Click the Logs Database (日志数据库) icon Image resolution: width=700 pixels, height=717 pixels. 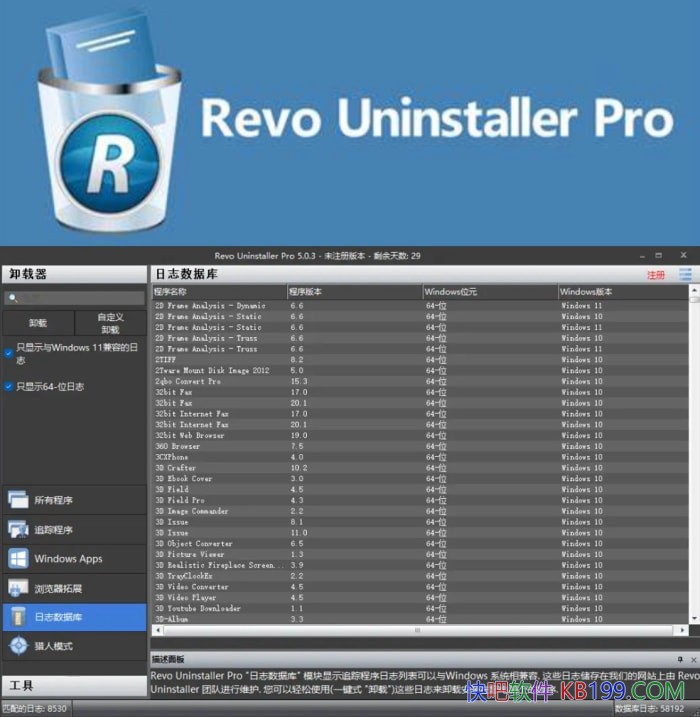18,617
